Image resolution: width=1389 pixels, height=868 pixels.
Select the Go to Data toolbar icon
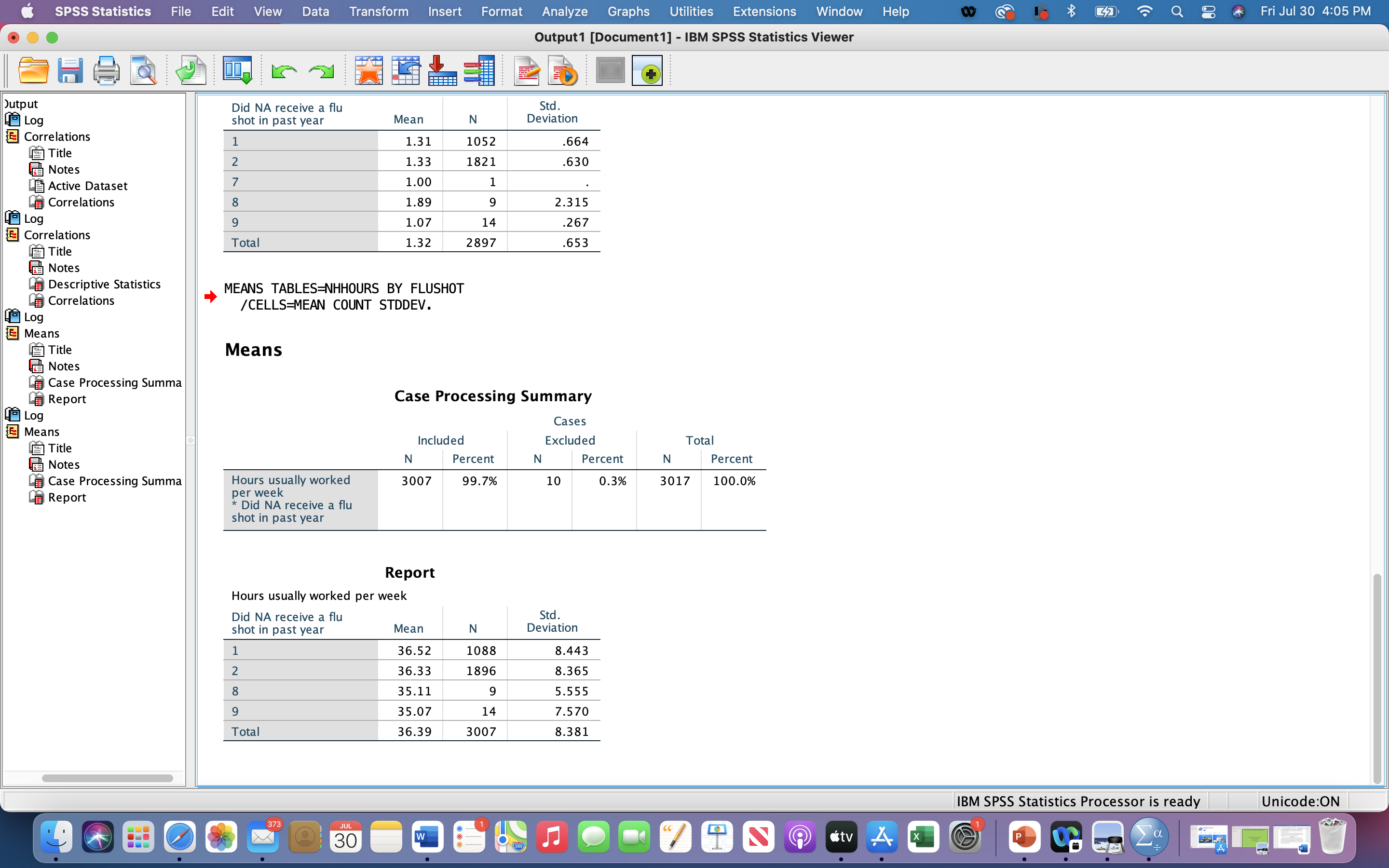click(237, 70)
